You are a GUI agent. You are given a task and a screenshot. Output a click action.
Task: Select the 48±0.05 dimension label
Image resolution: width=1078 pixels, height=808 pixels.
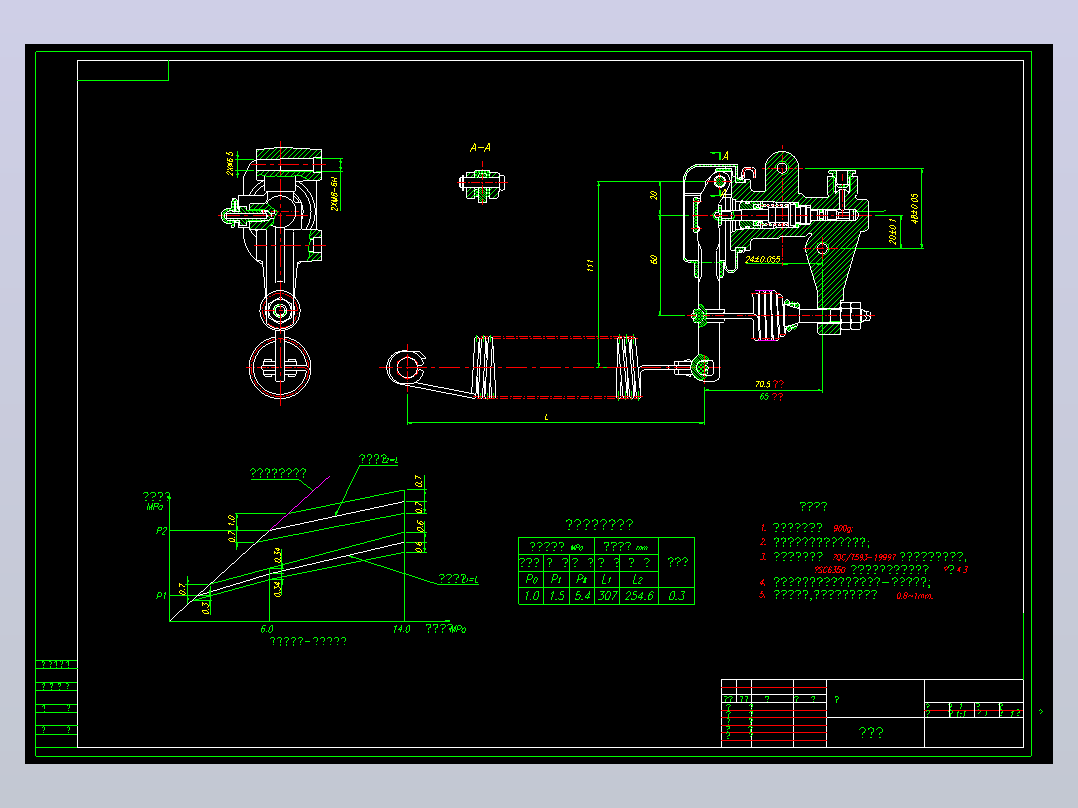914,208
